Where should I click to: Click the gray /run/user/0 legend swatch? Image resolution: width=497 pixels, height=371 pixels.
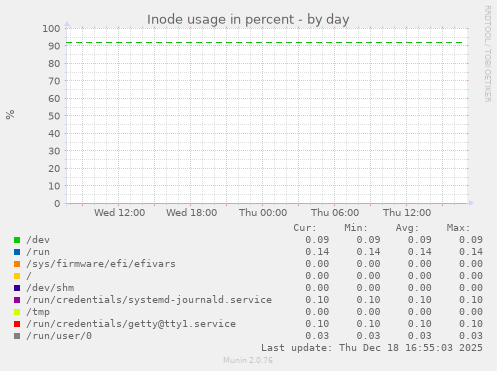17,336
